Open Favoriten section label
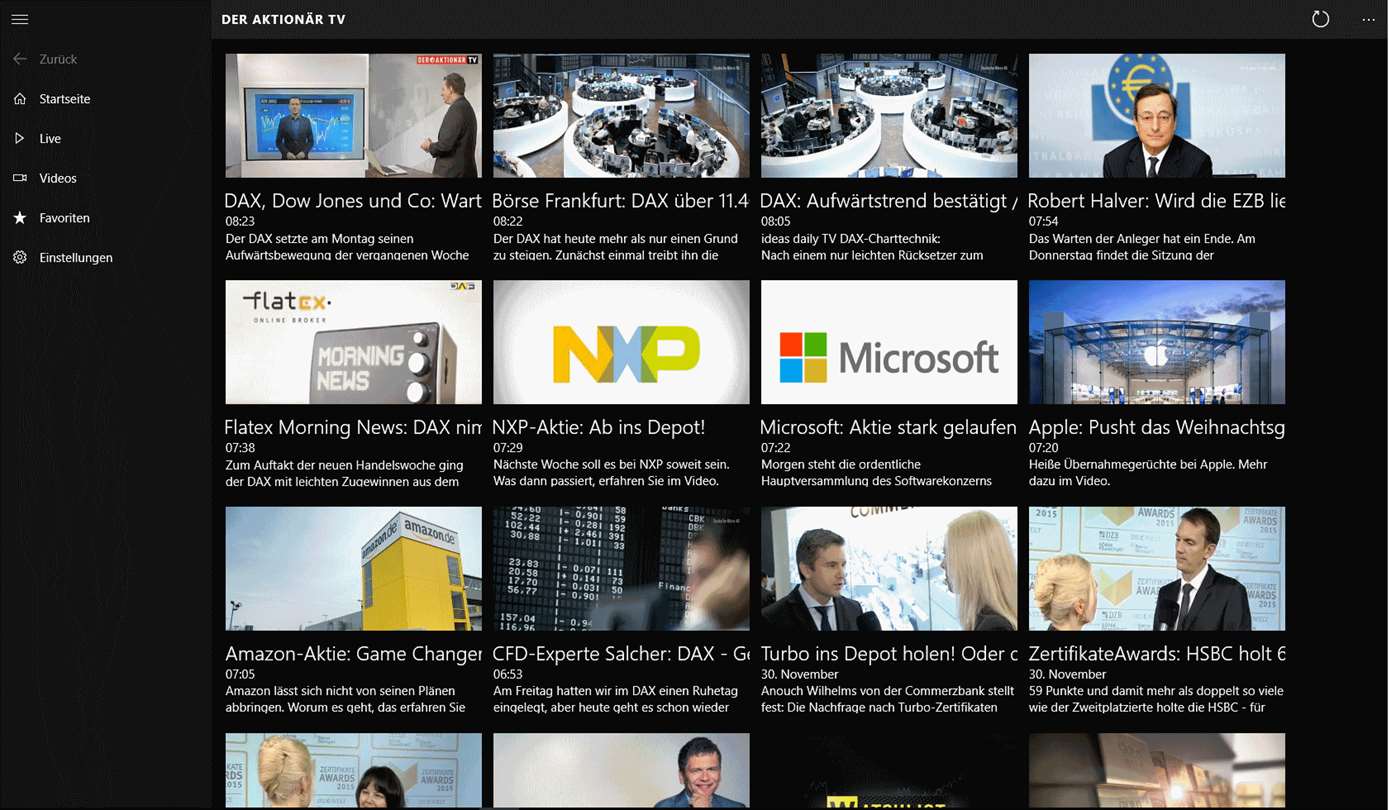Screen dimensions: 1389x810 (65, 218)
